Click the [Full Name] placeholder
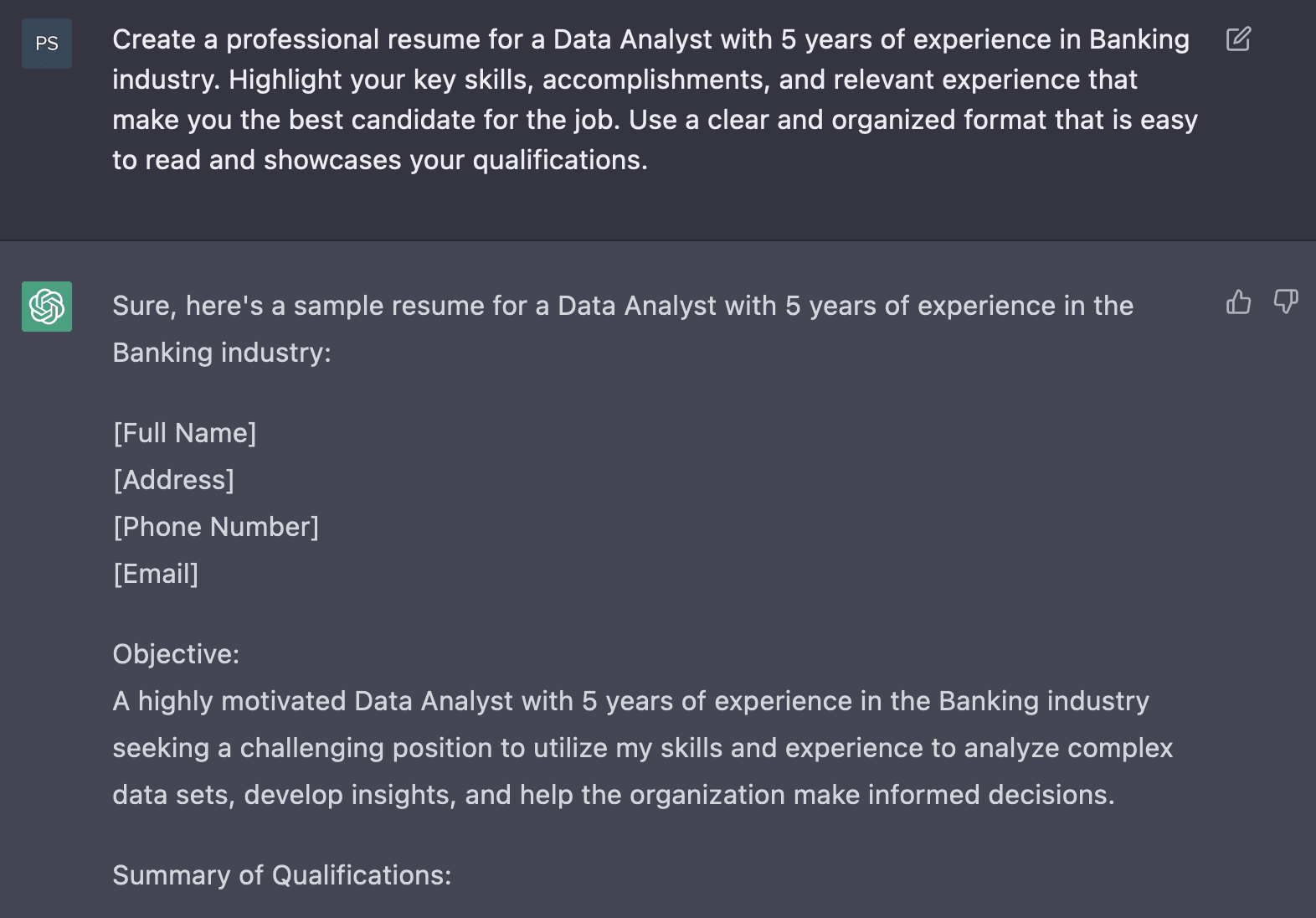 tap(185, 433)
